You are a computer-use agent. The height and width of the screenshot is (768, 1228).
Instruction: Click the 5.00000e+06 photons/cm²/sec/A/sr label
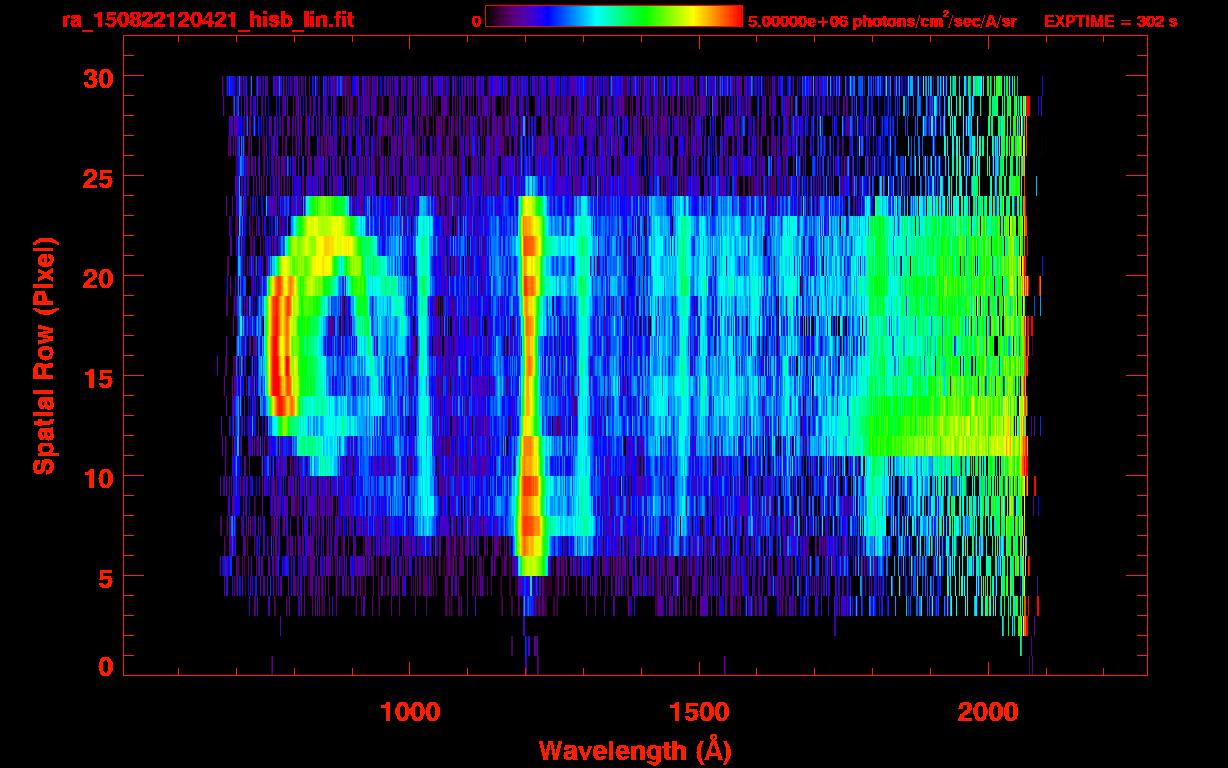(x=882, y=21)
